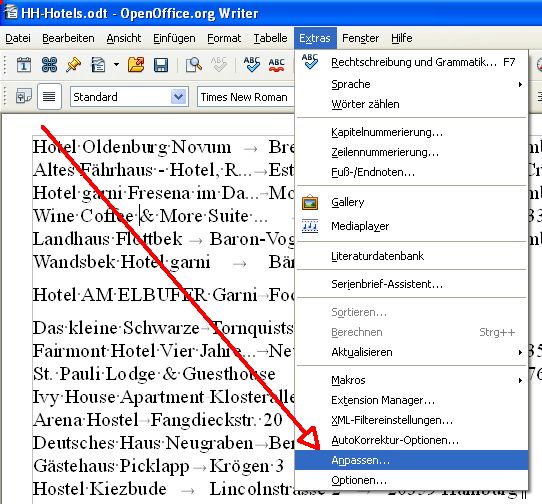Click text 'Landhaus Flottbek'
Viewport: 542px width, 504px height.
pos(108,239)
